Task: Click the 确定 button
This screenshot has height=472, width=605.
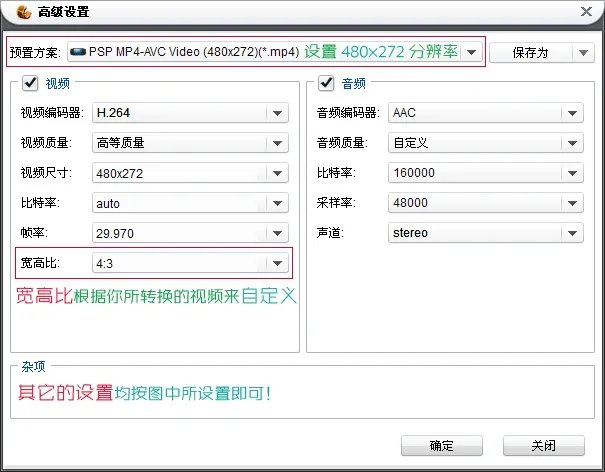Action: 442,446
